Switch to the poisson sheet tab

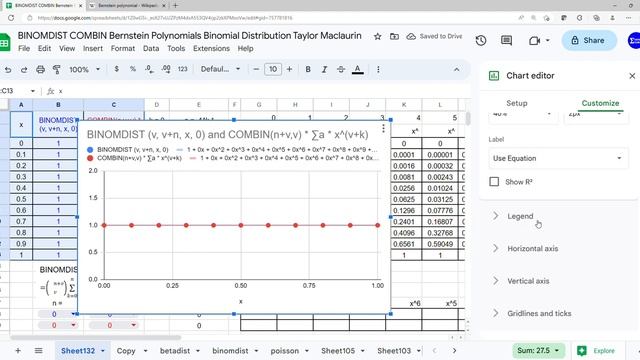click(284, 351)
